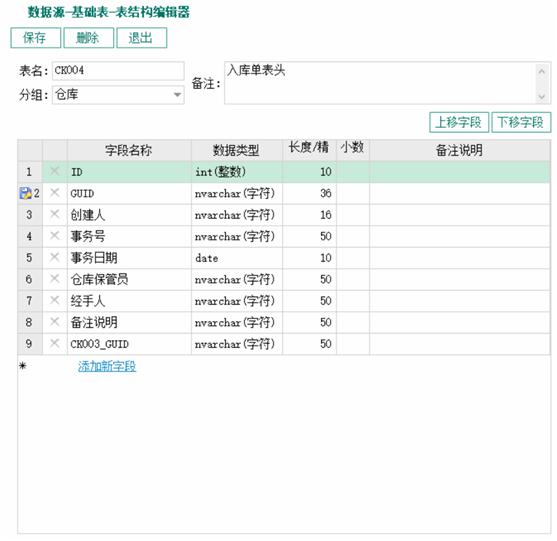Click the X icon for 仓库保管员

(x=54, y=279)
